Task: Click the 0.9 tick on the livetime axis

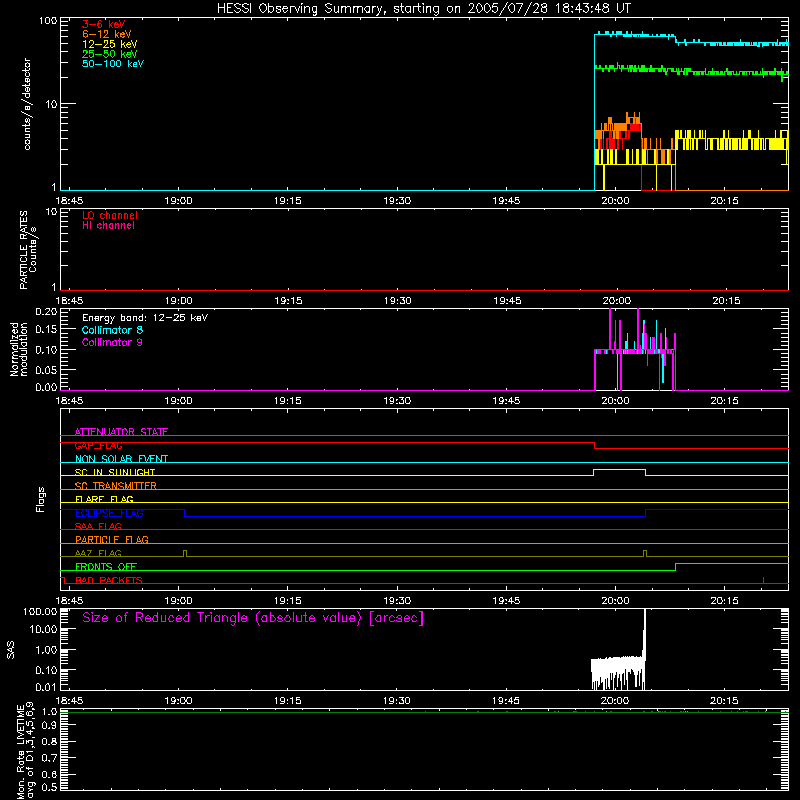Action: pos(49,726)
